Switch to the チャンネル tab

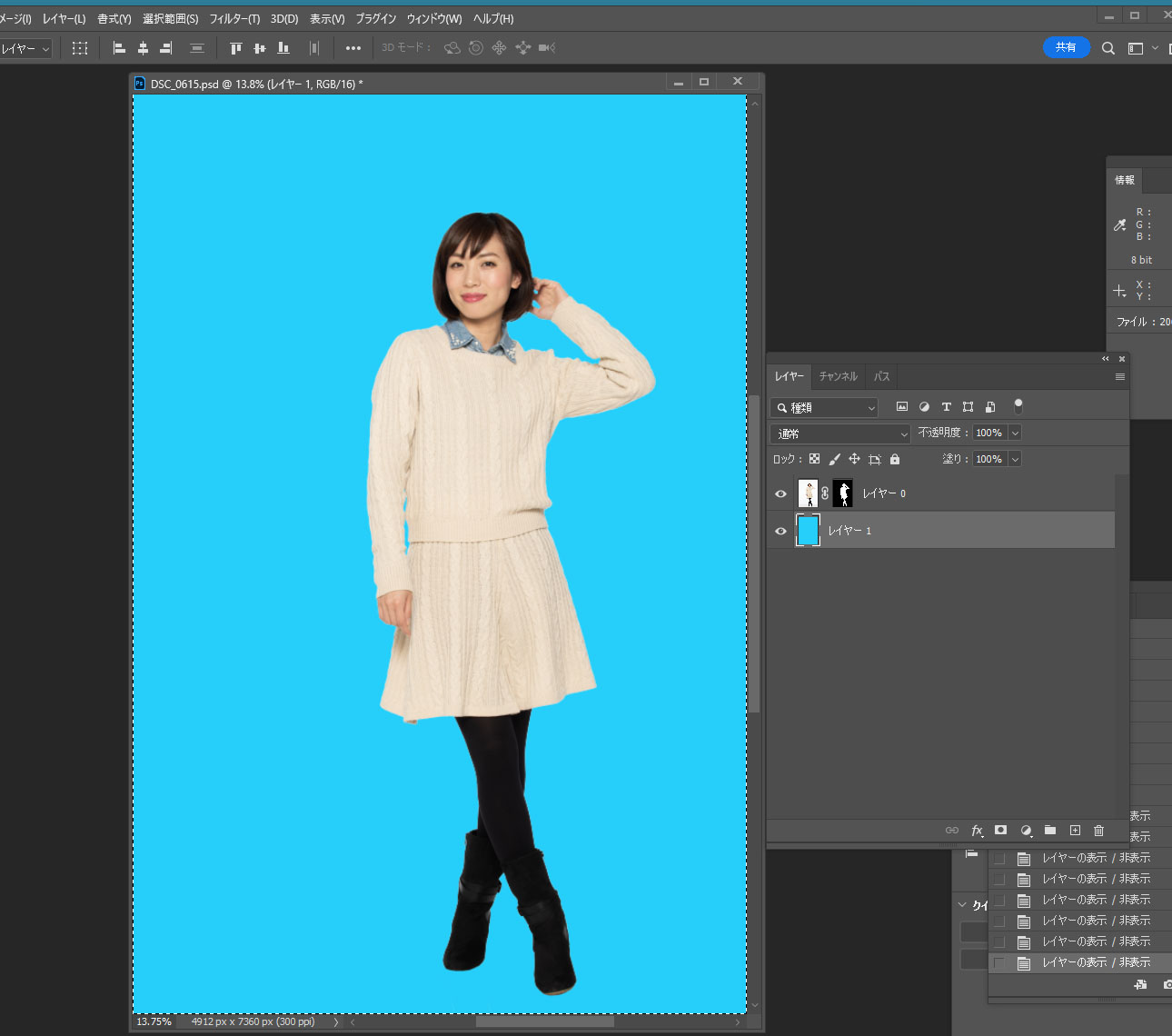[x=838, y=376]
